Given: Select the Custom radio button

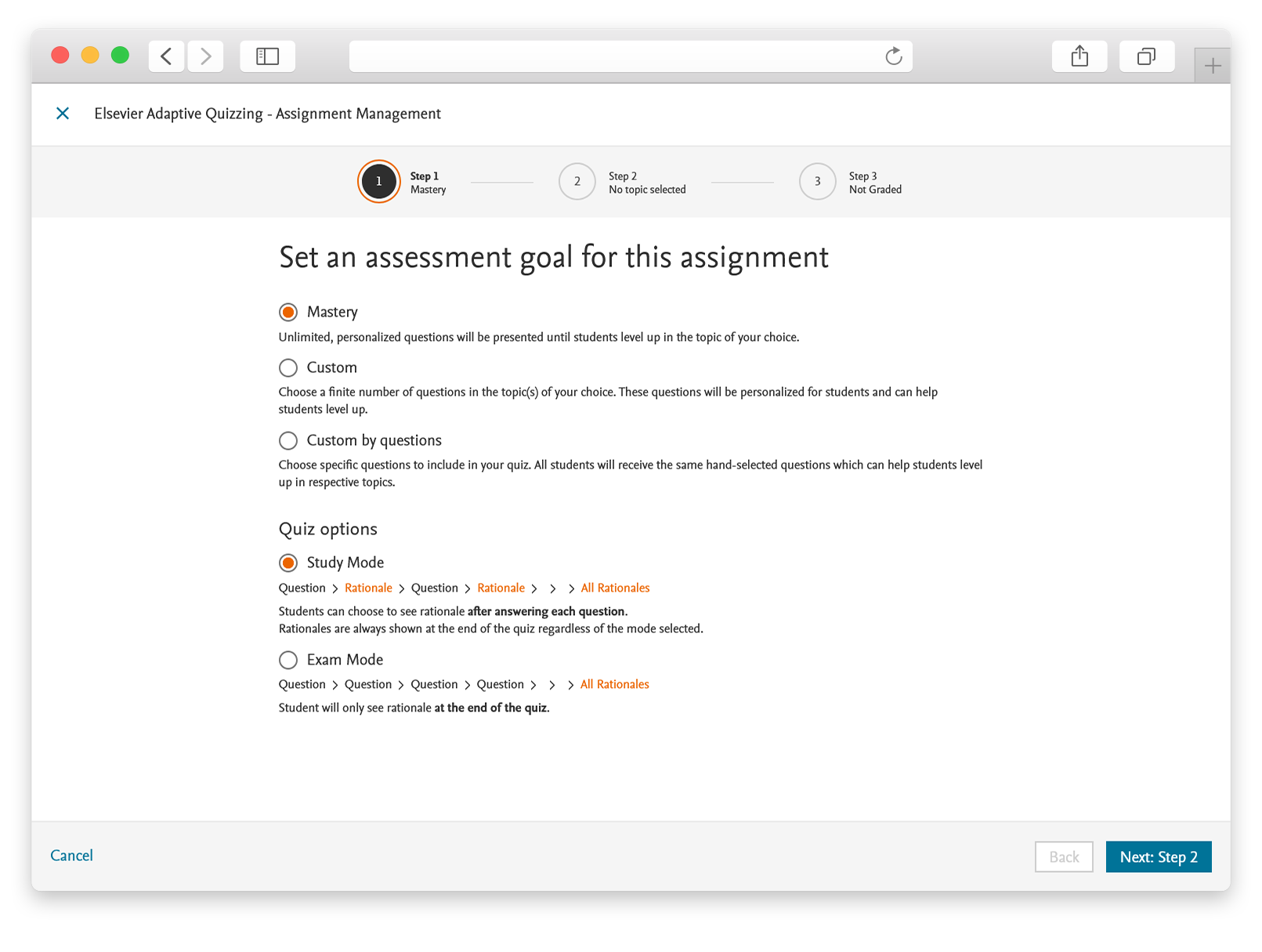Looking at the screenshot, I should pyautogui.click(x=288, y=367).
